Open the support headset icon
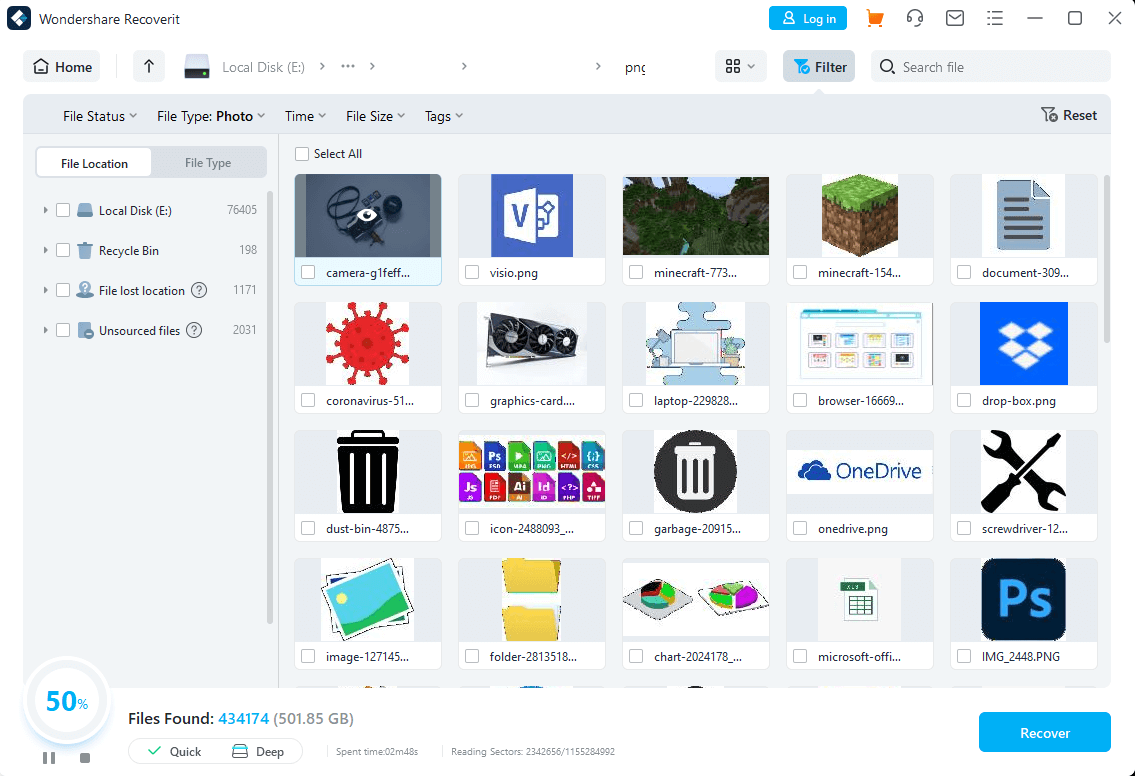 click(915, 18)
